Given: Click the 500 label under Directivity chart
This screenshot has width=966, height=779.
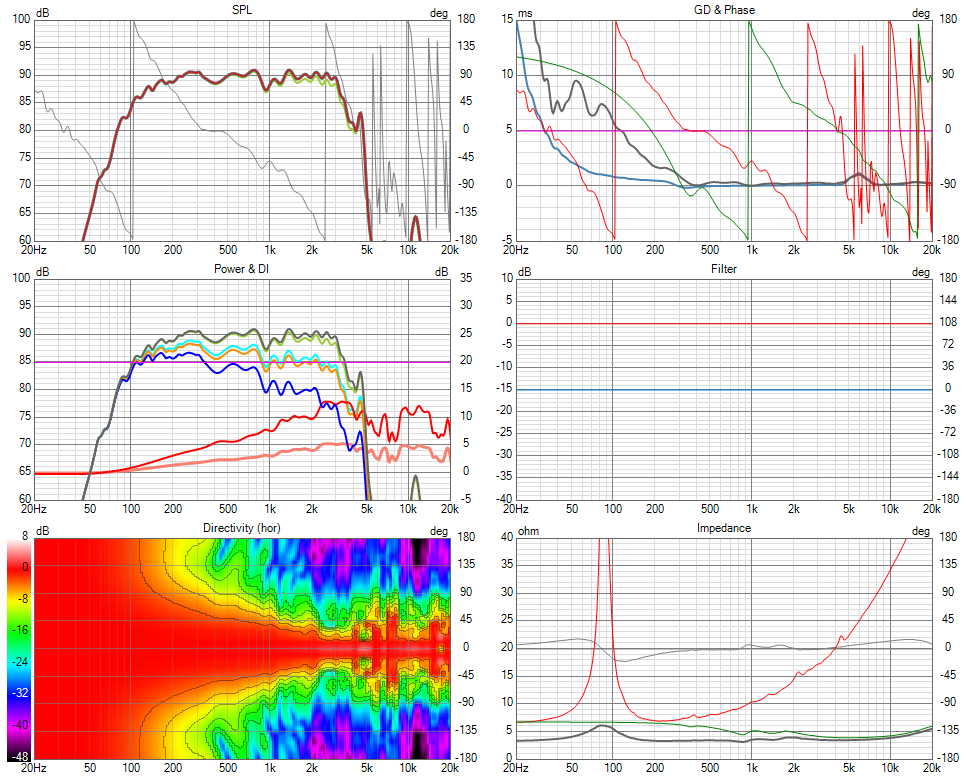Looking at the screenshot, I should coord(228,768).
